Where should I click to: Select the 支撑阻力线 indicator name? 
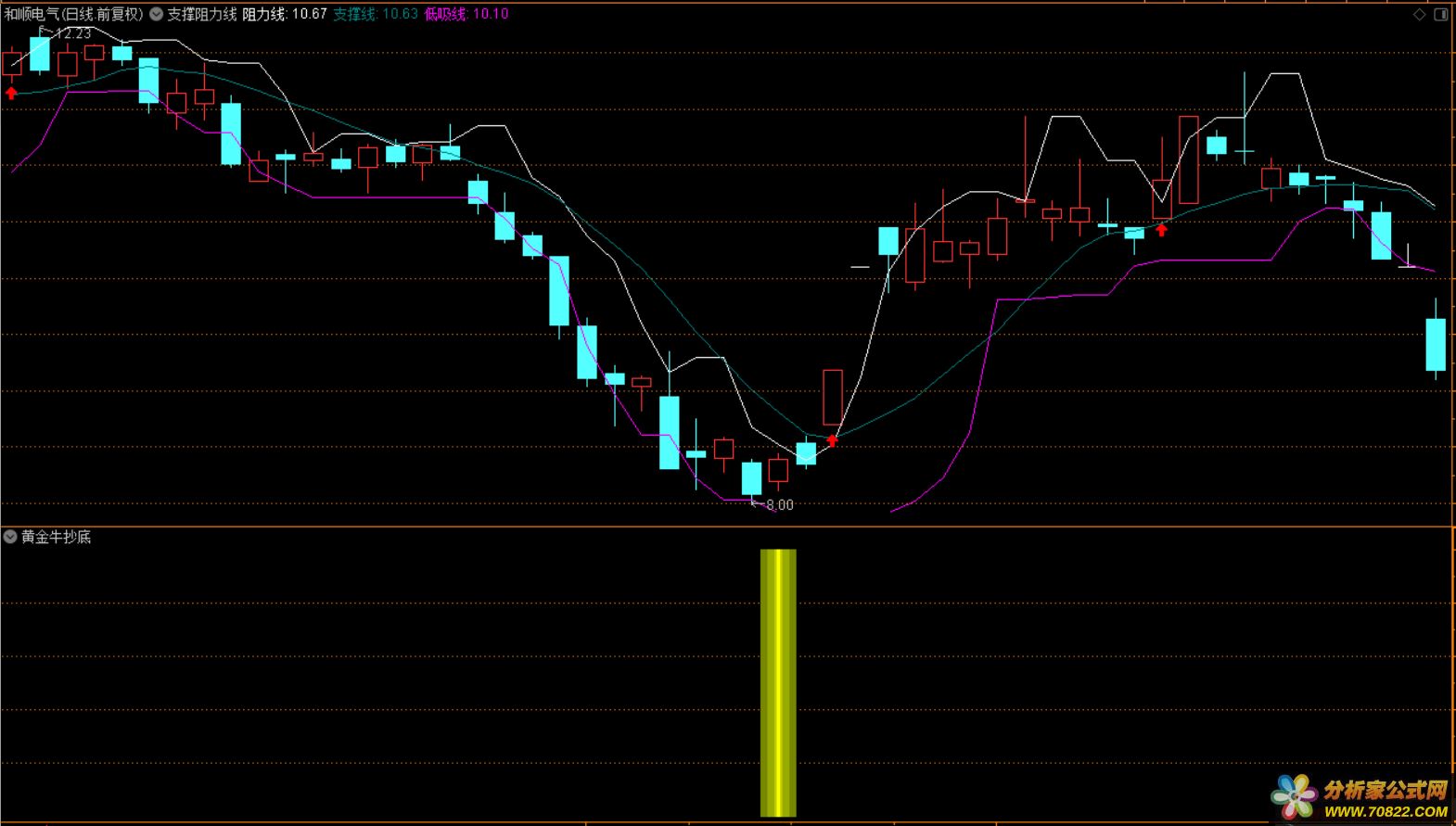201,14
